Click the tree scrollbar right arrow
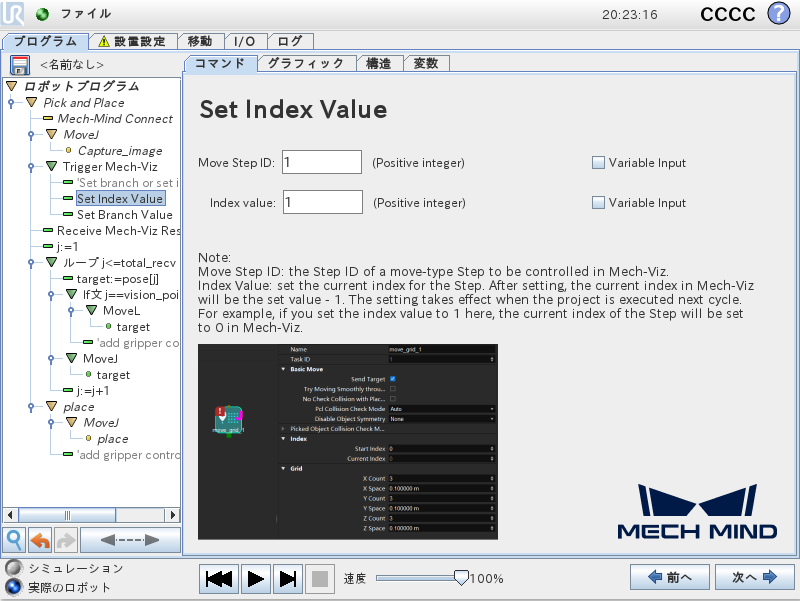This screenshot has height=601, width=800. click(173, 515)
